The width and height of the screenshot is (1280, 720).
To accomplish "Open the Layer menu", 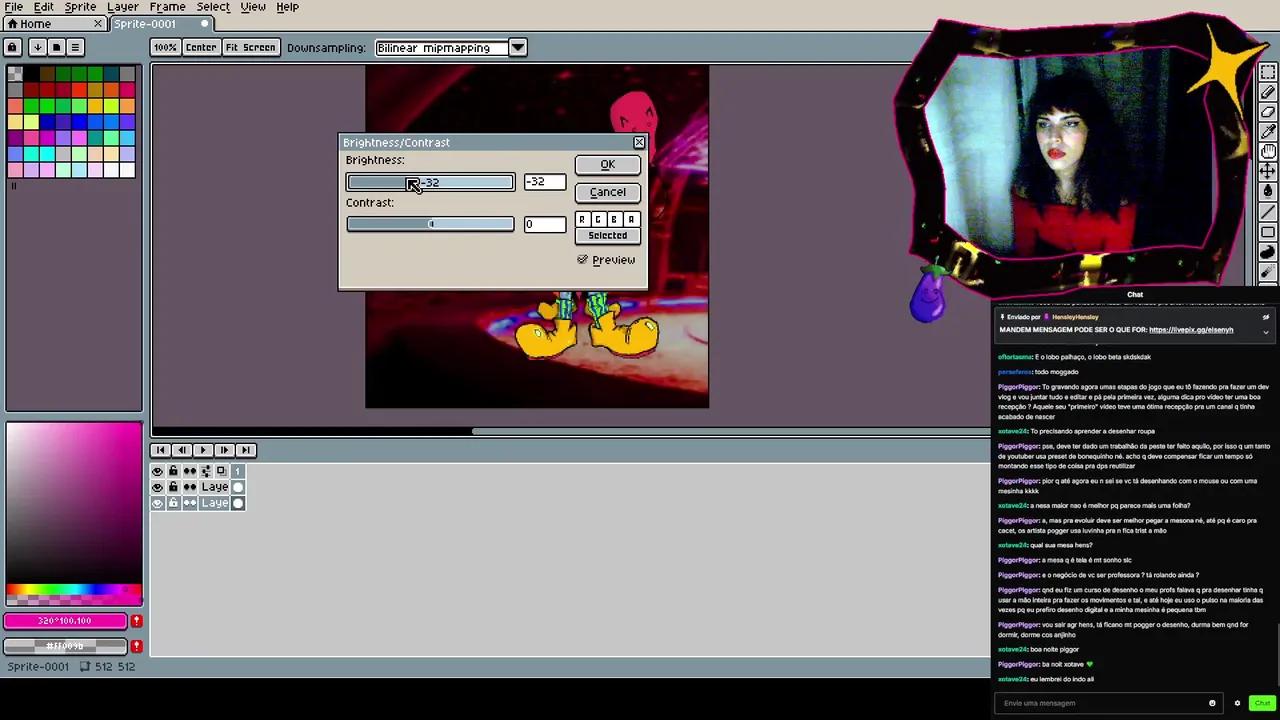I will 123,7.
